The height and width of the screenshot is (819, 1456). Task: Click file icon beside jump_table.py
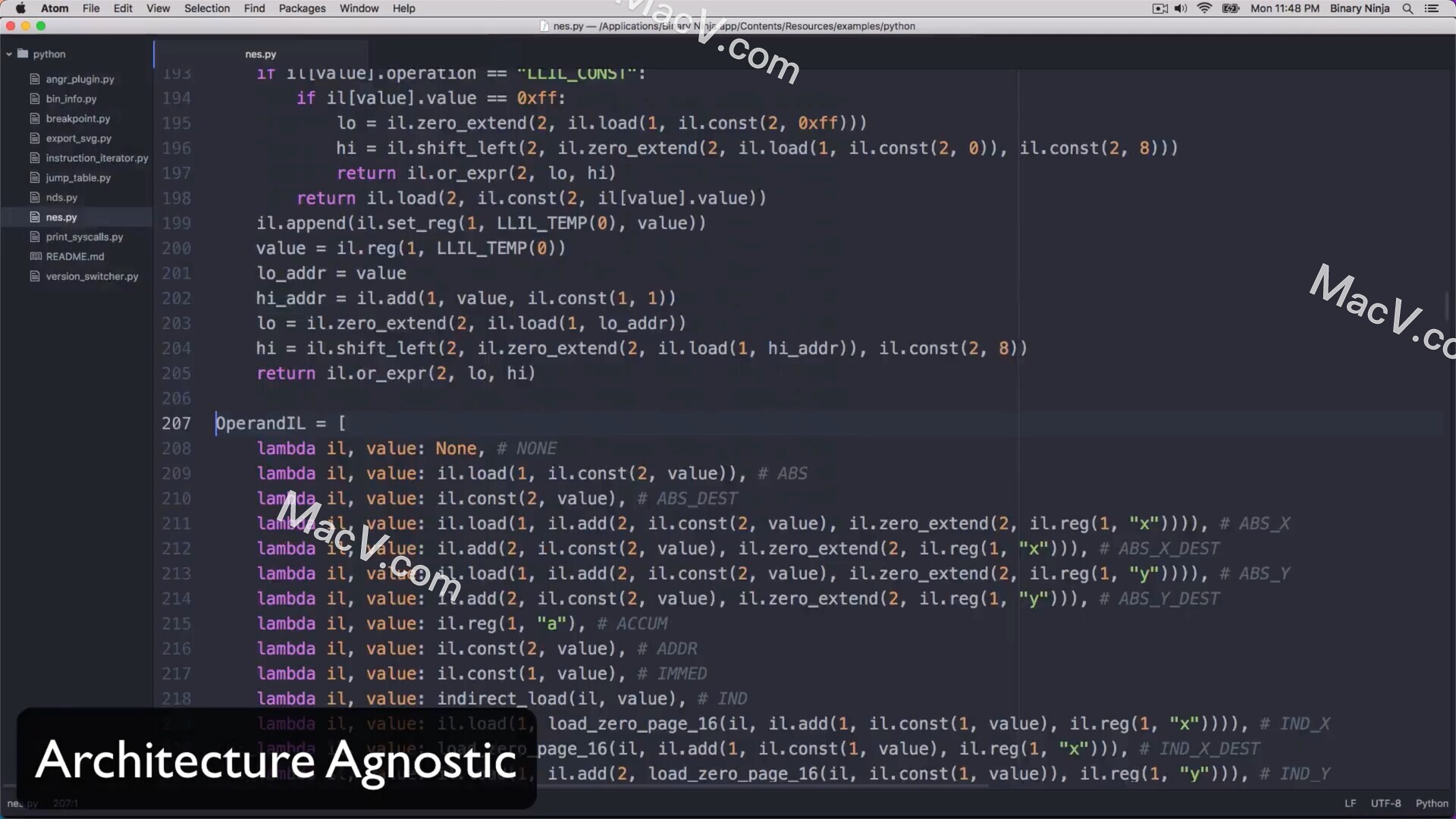pos(35,177)
